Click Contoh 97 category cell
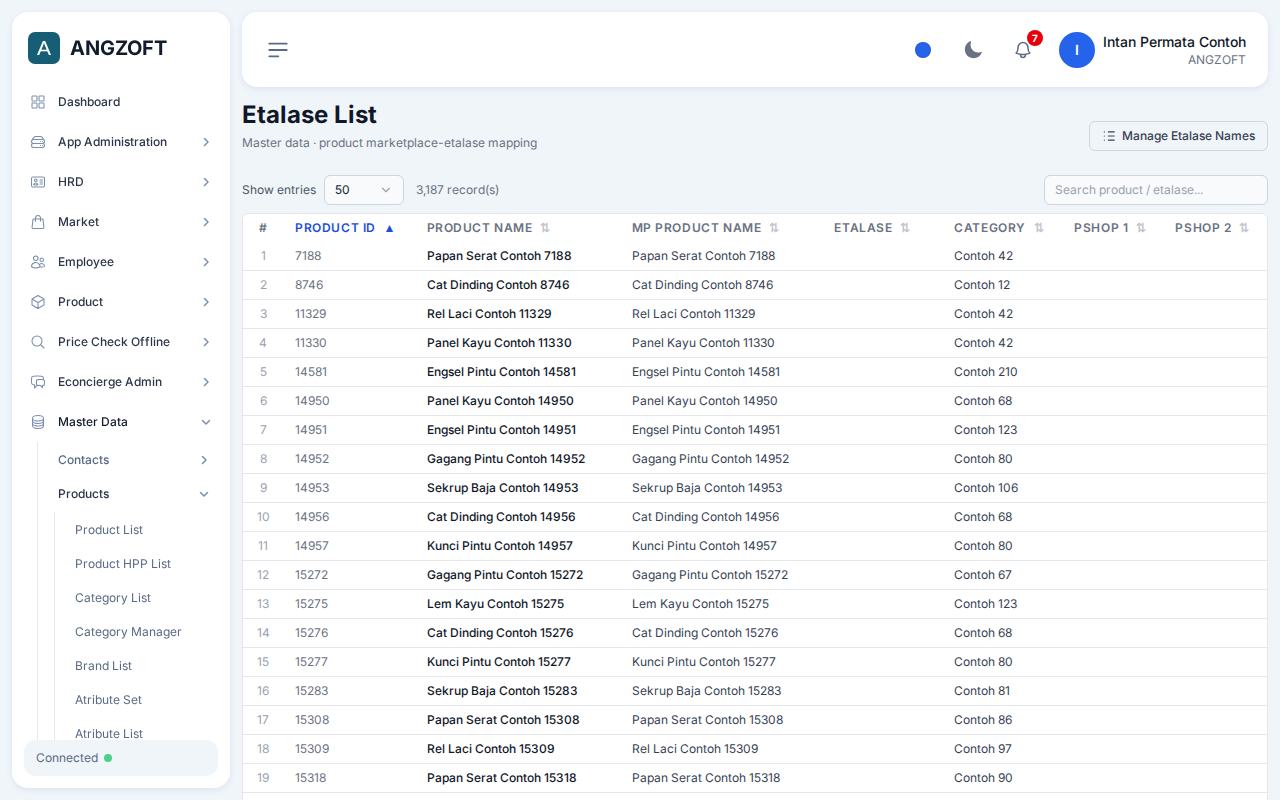Screen dimensions: 1280x800 click(983, 749)
